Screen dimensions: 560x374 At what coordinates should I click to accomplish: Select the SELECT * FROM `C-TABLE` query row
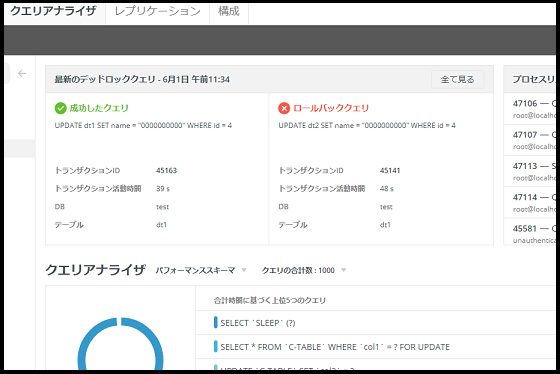point(376,347)
